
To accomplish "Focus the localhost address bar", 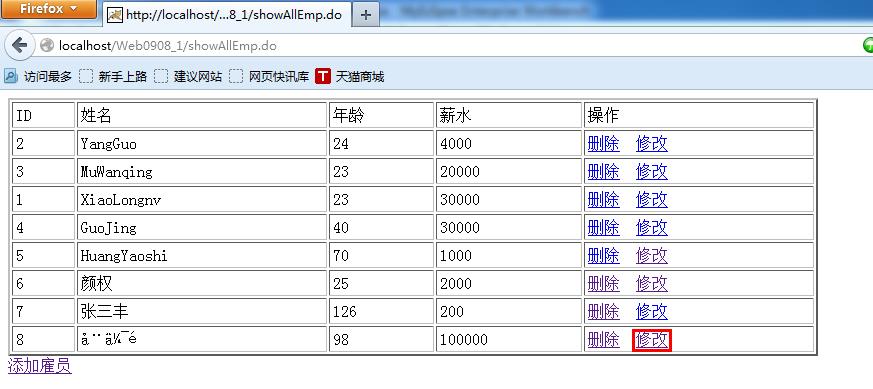I will click(x=445, y=46).
